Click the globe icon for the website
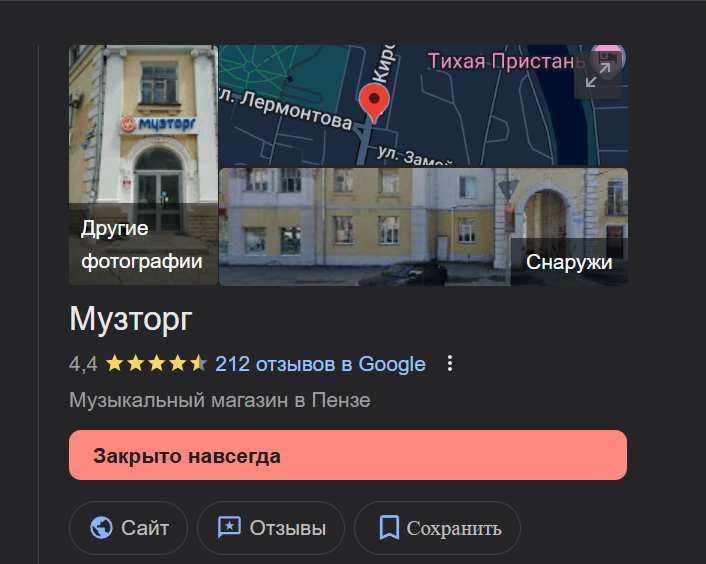706x564 pixels. [x=101, y=528]
